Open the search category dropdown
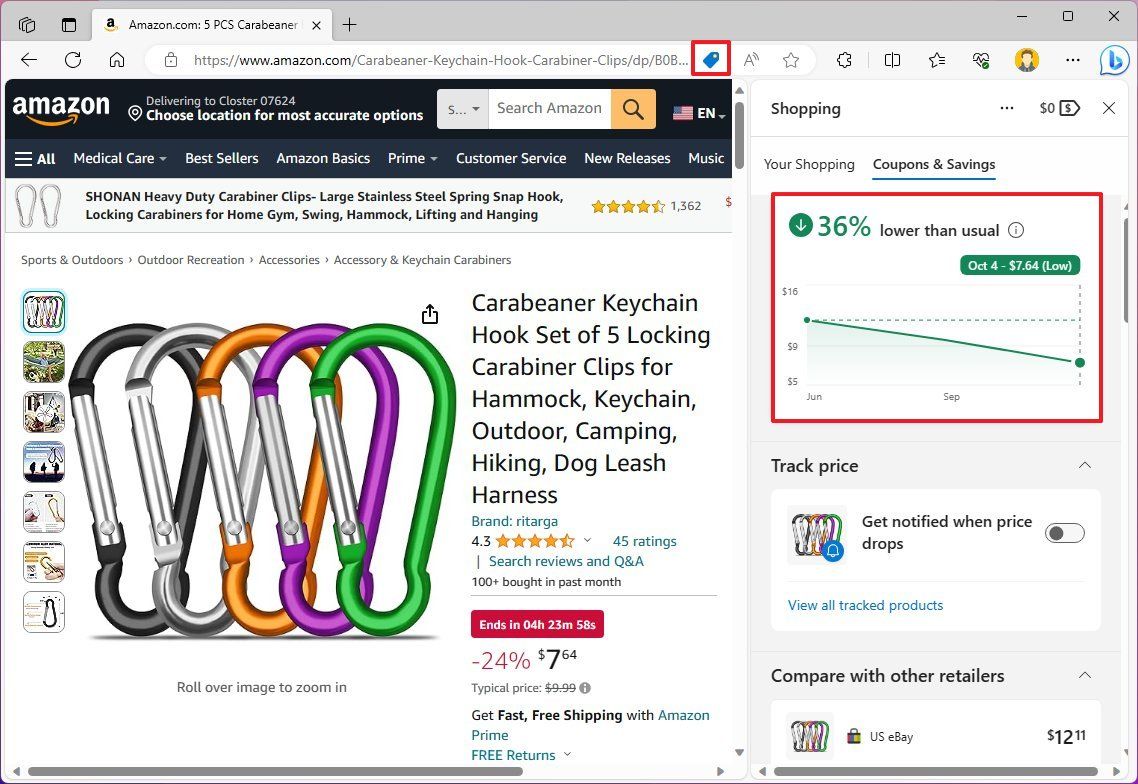Image resolution: width=1138 pixels, height=784 pixels. (x=461, y=108)
